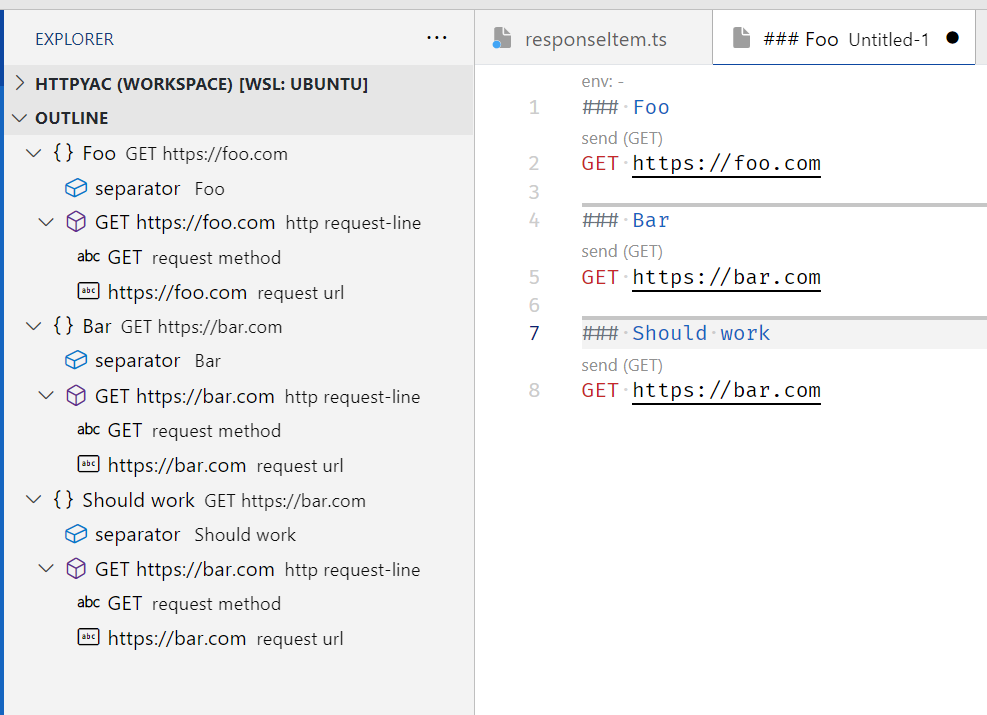Click the http request-line icon for GET https://bar.com

76,395
